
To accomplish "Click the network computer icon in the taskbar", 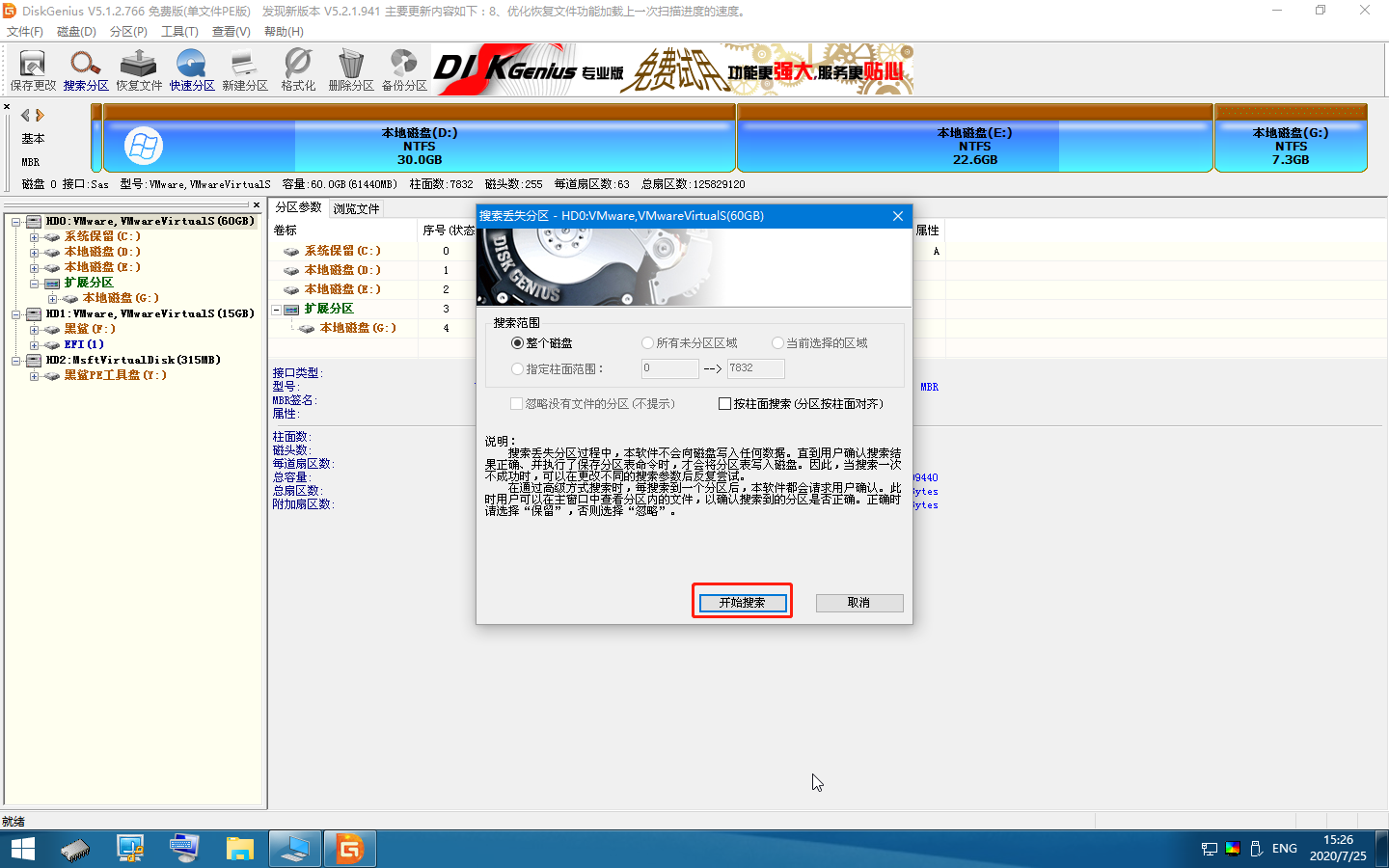I will coord(129,849).
